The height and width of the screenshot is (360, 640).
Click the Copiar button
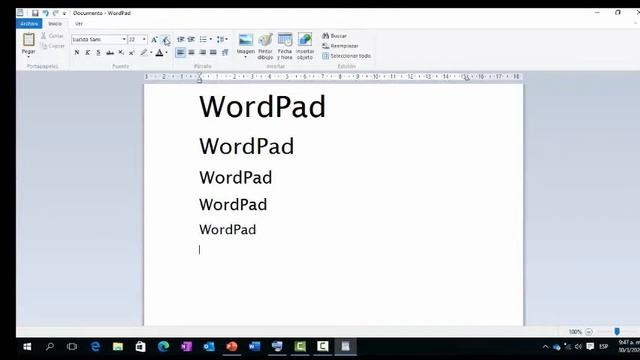(x=53, y=46)
